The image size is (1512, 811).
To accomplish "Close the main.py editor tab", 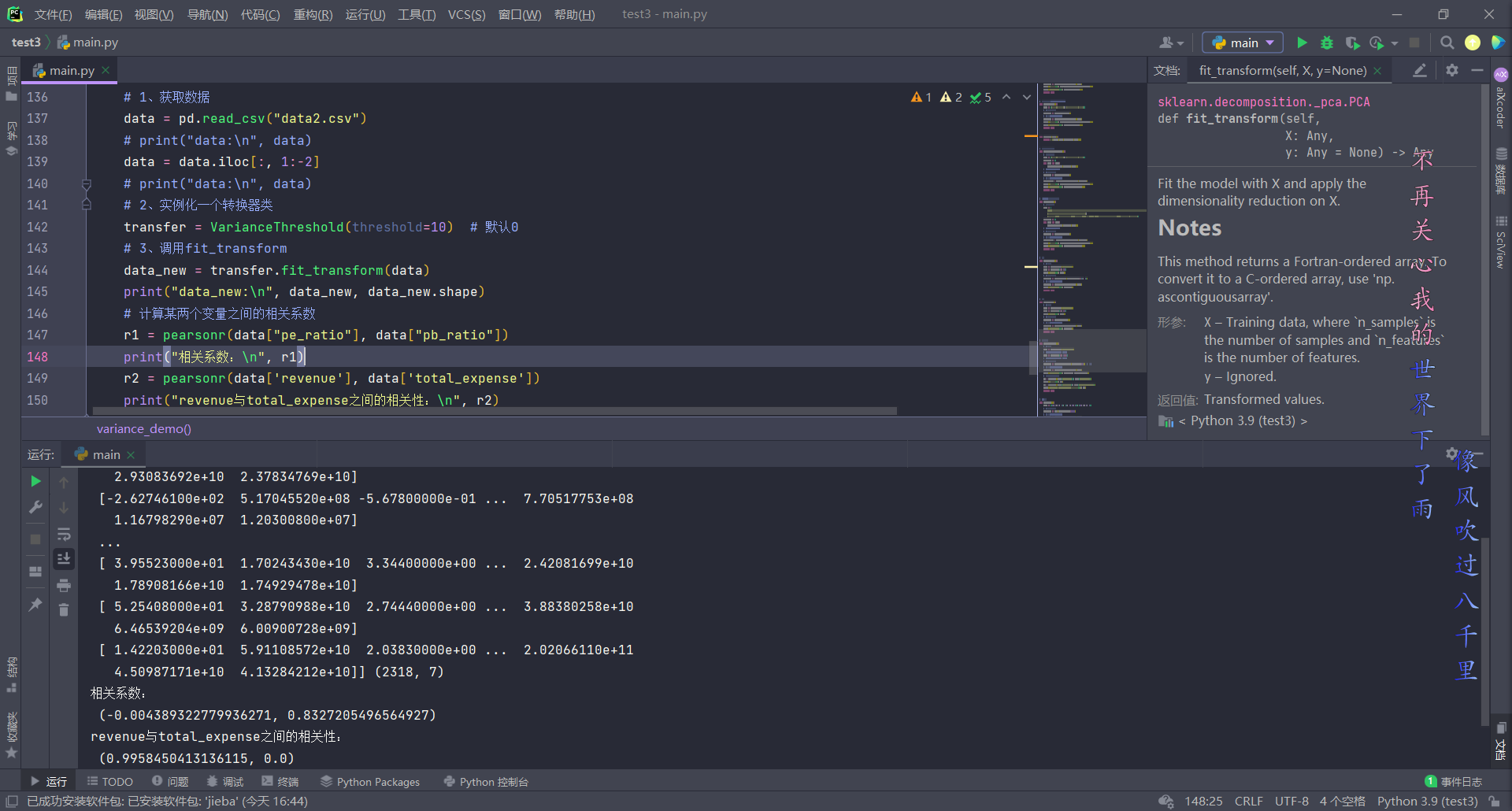I will pos(106,70).
